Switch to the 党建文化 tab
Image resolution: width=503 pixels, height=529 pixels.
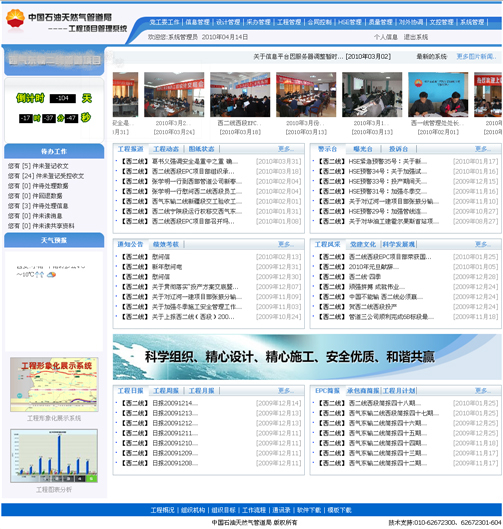(363, 244)
